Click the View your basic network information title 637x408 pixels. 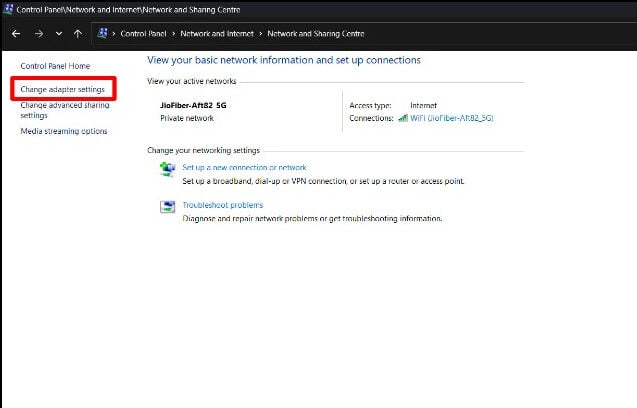[x=284, y=60]
